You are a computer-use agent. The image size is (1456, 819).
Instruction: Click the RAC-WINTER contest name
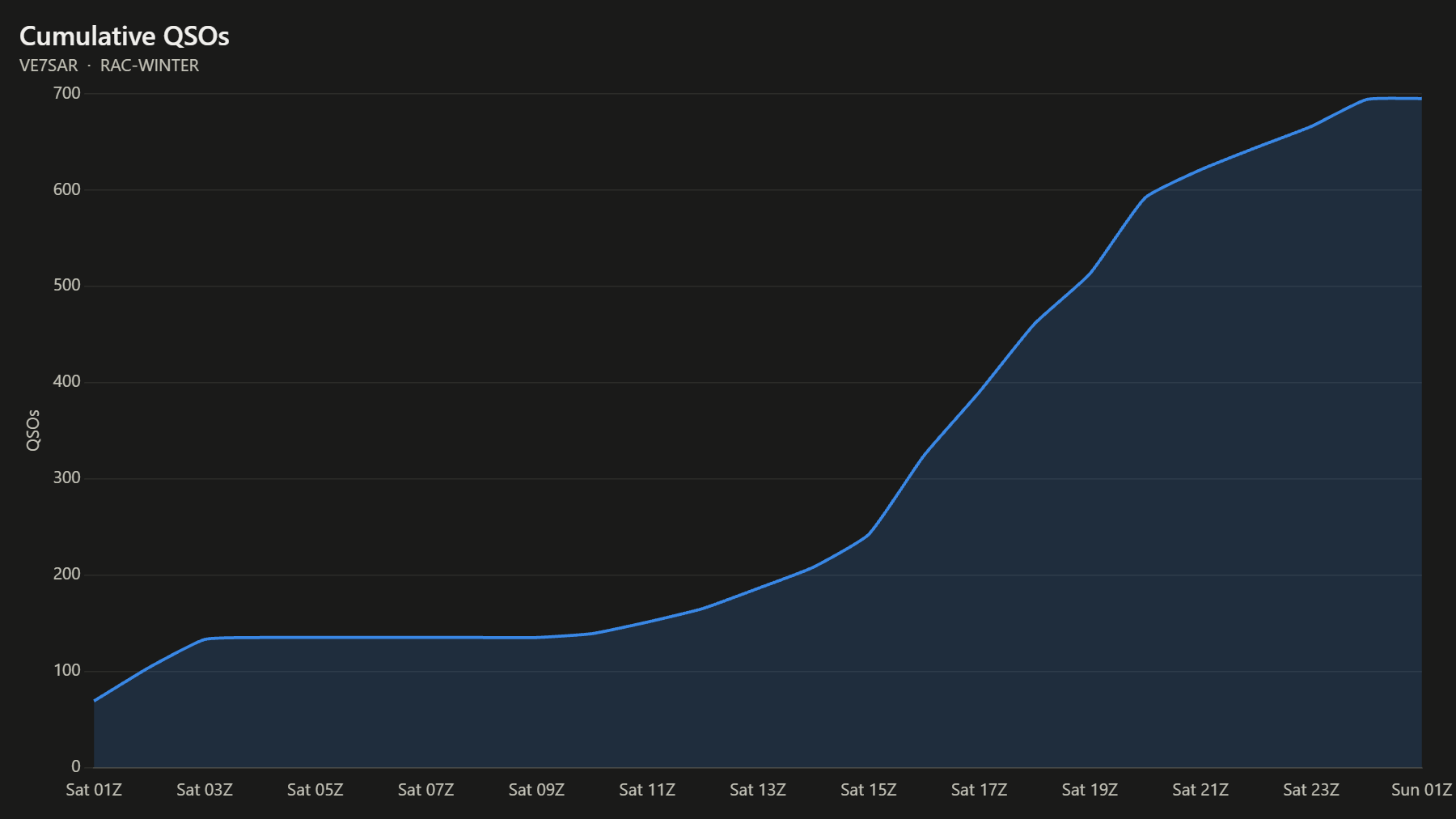[x=150, y=66]
